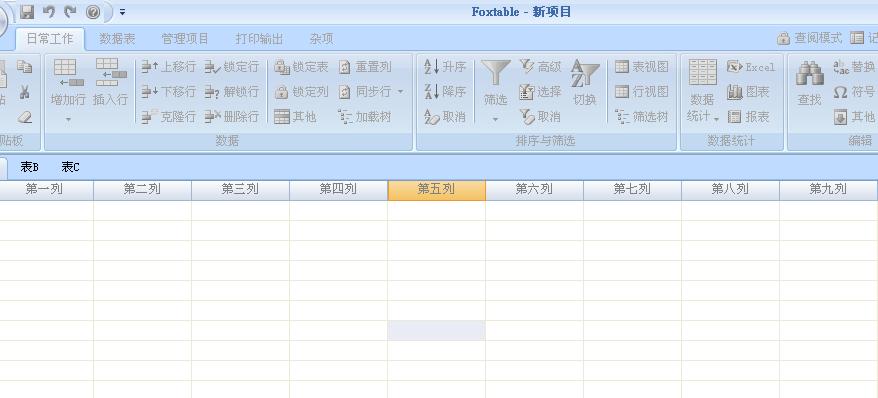This screenshot has height=398, width=878.
Task: Click the 图表 chart icon
Action: 734,92
